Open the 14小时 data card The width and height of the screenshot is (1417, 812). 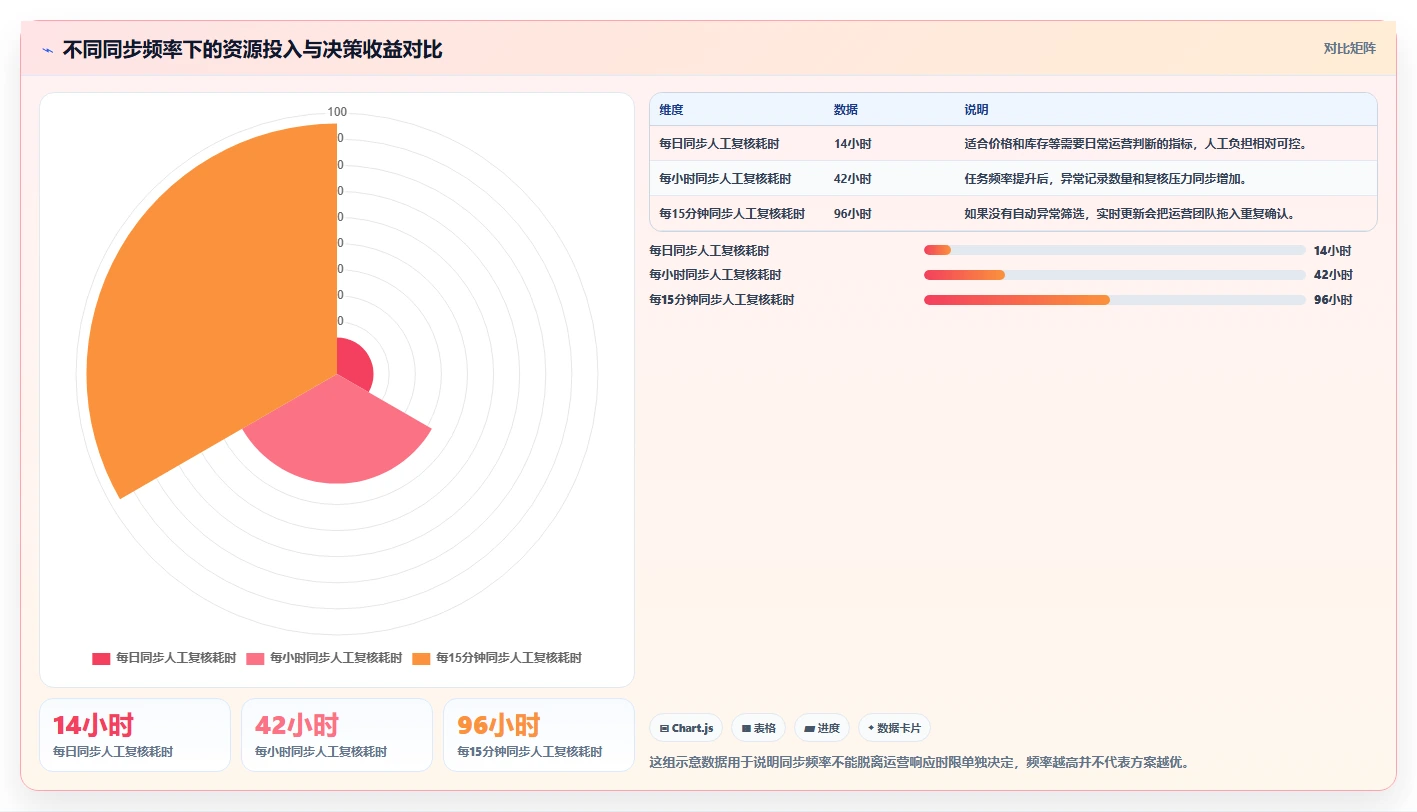[x=135, y=735]
